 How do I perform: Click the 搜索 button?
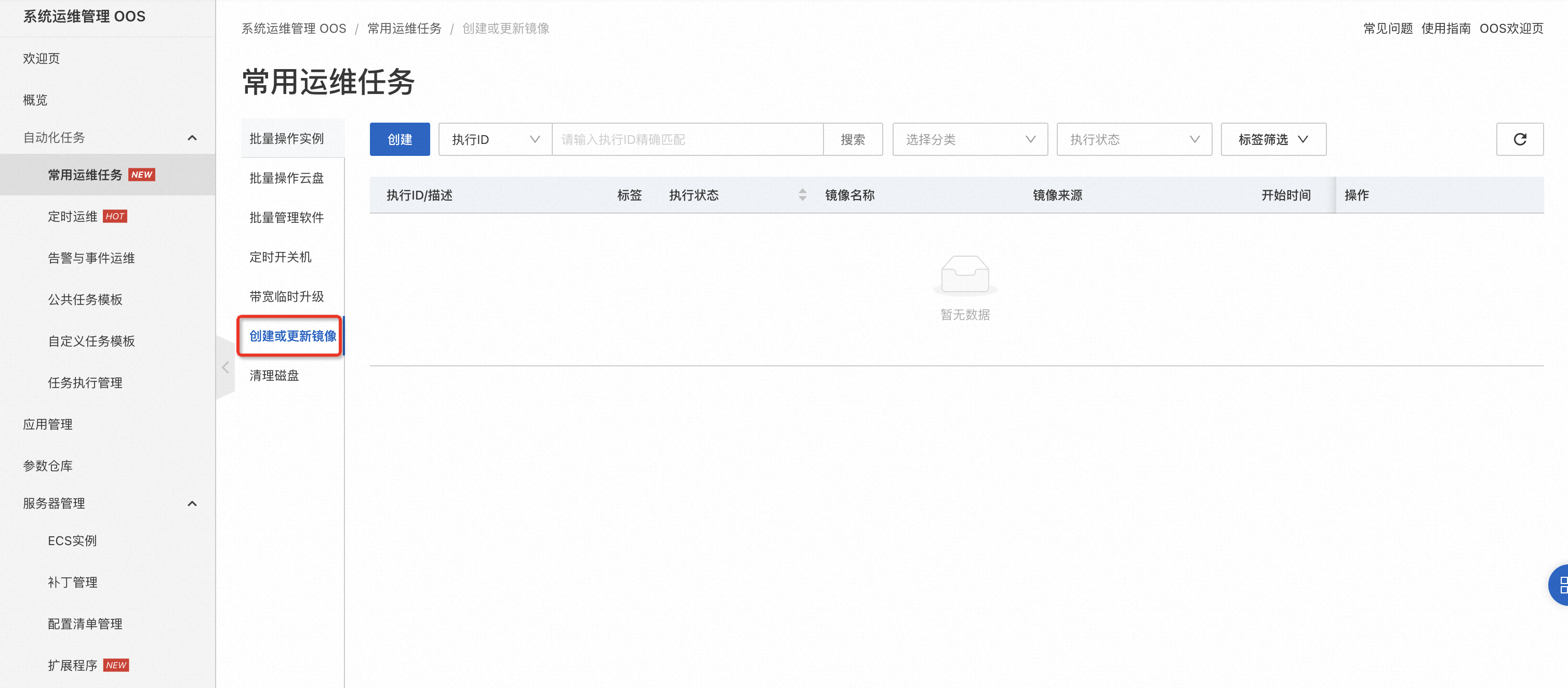852,139
